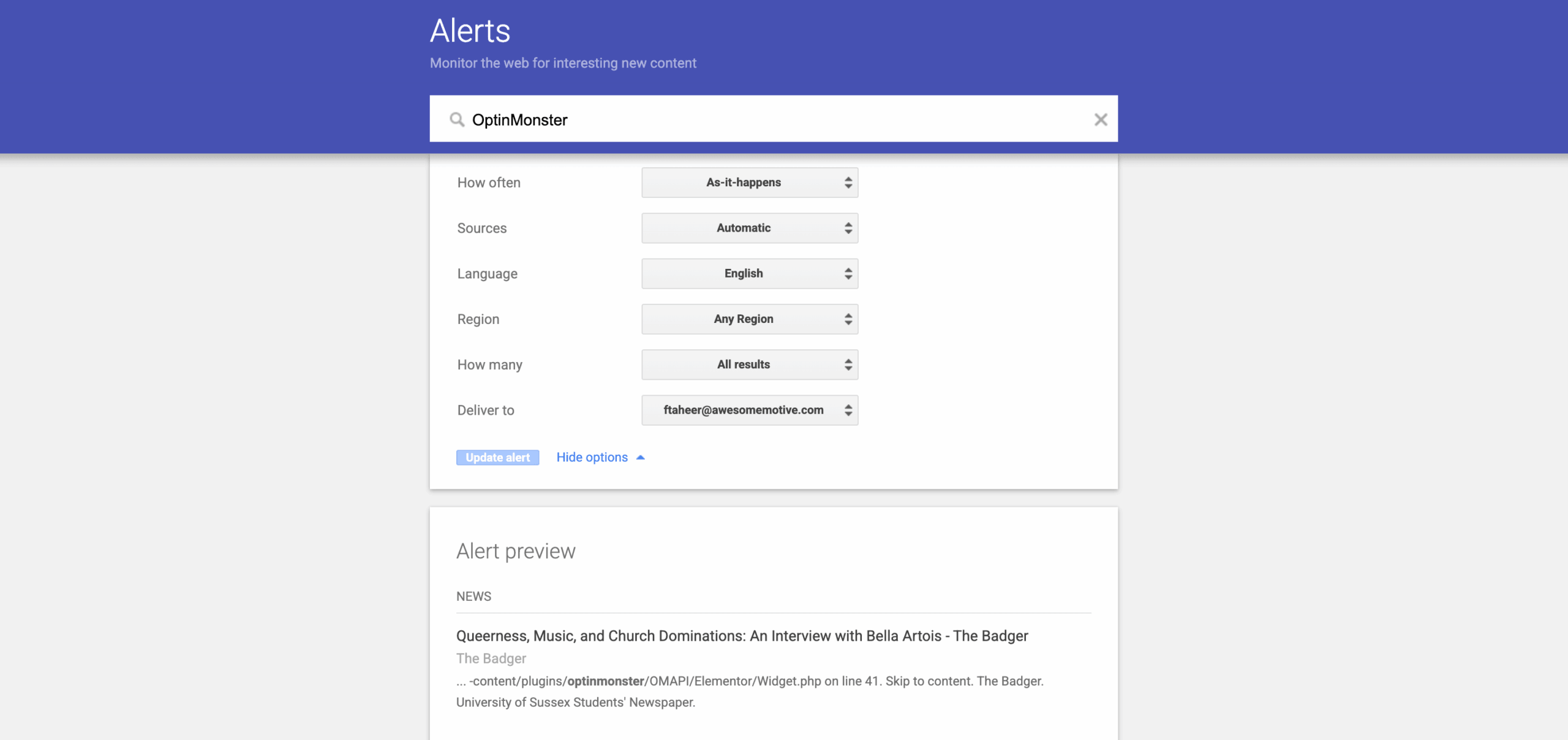
Task: Click the Language label
Action: 488,274
